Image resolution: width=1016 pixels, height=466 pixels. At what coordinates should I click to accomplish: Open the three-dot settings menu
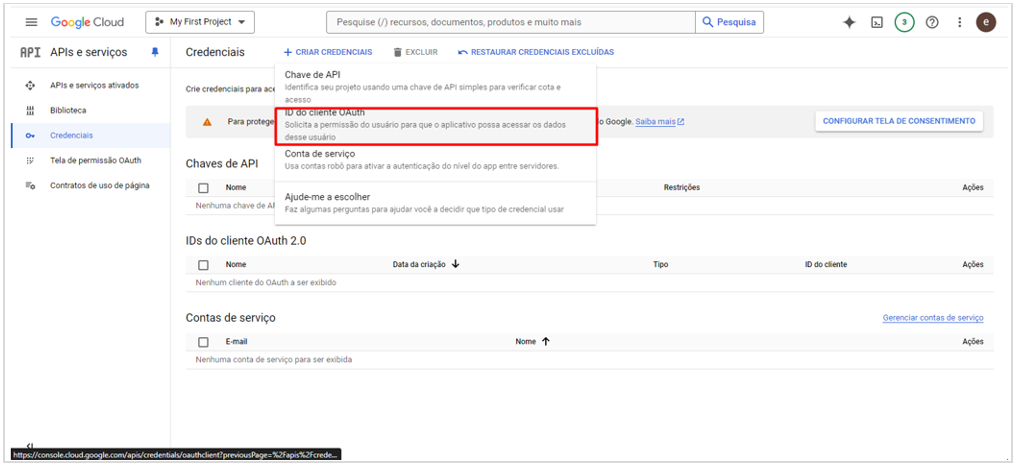pos(960,22)
